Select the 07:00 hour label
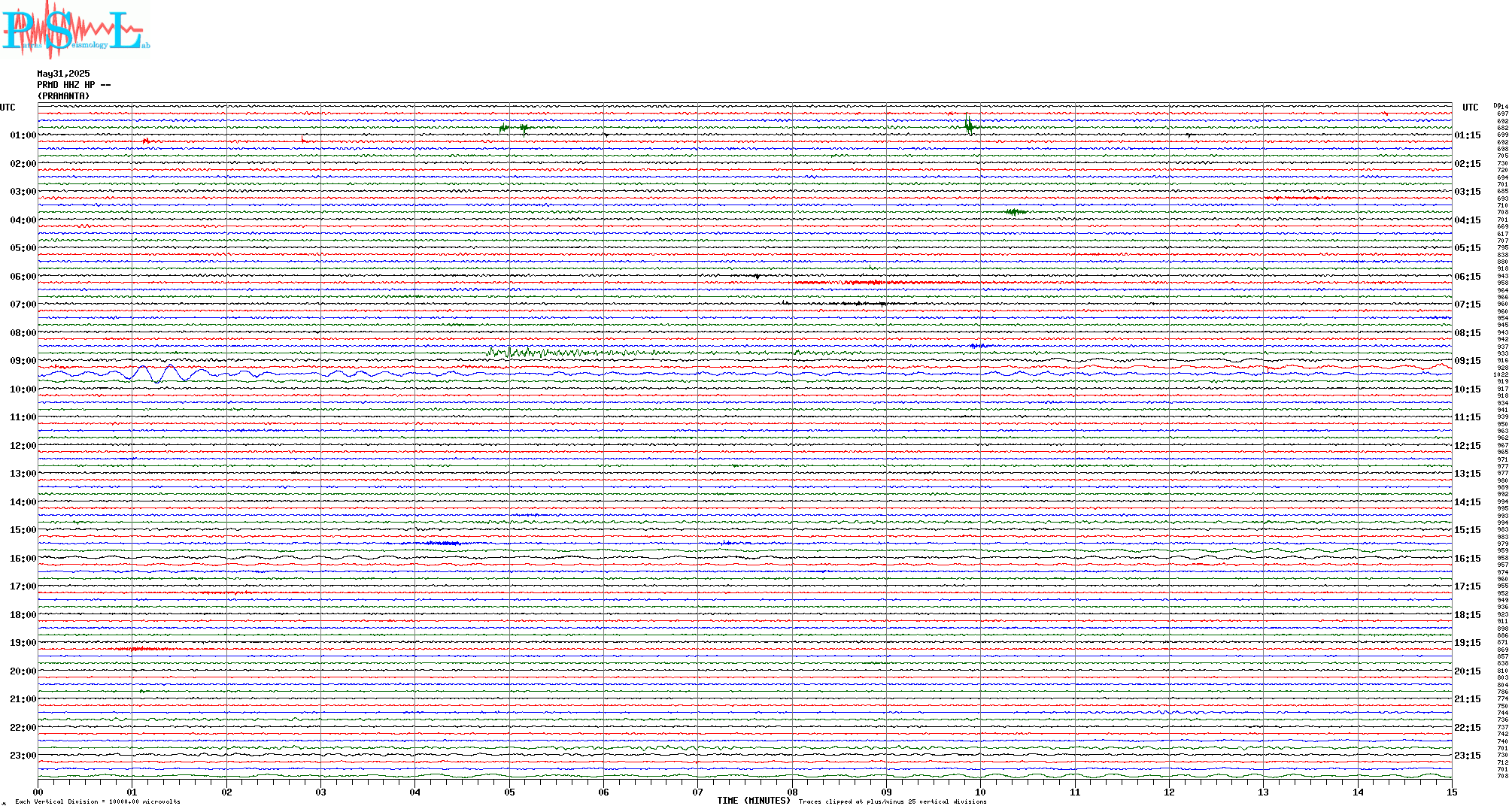1512x812 pixels. point(23,304)
